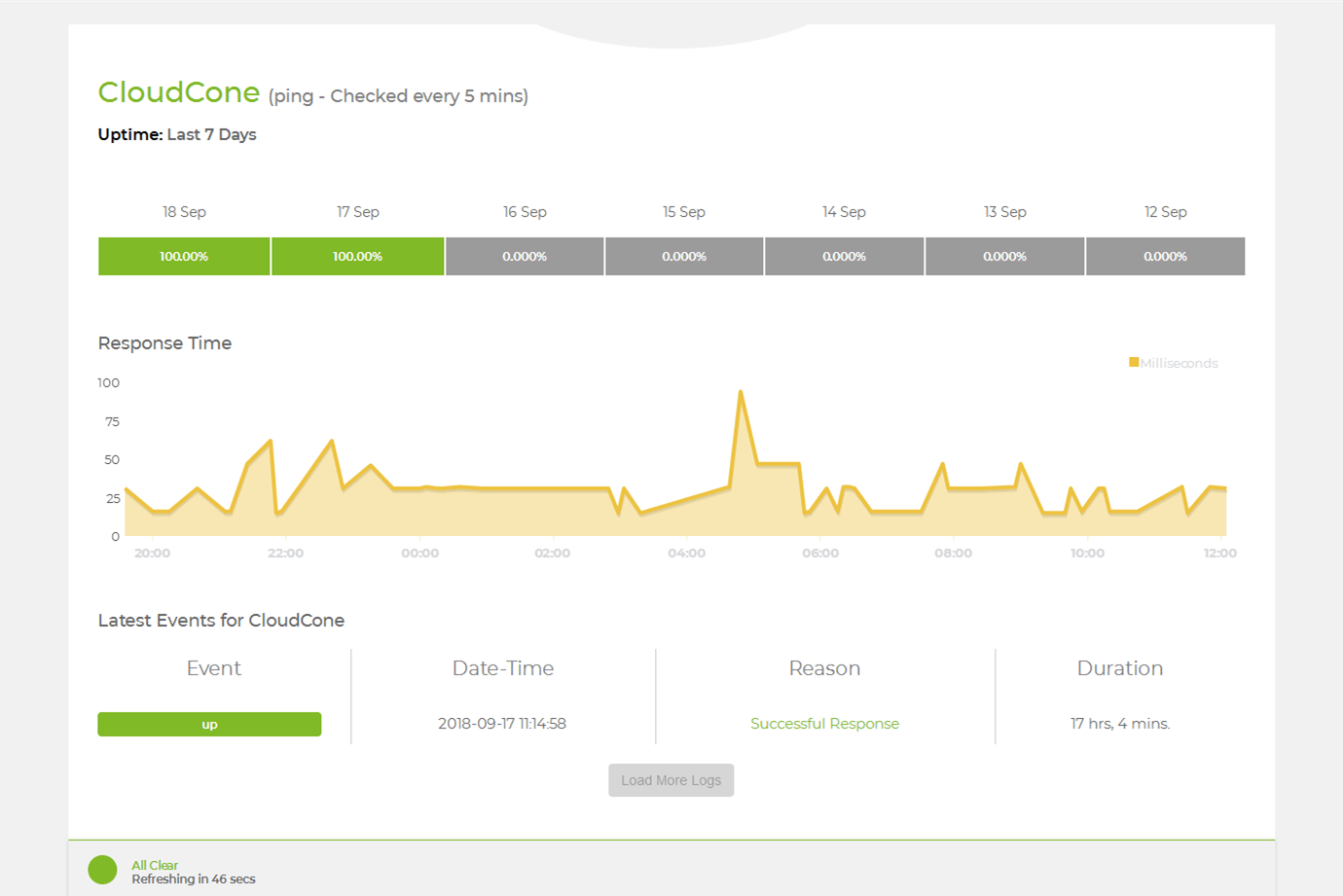The height and width of the screenshot is (896, 1343).
Task: Toggle the Milliseconds legend label
Action: click(1179, 364)
